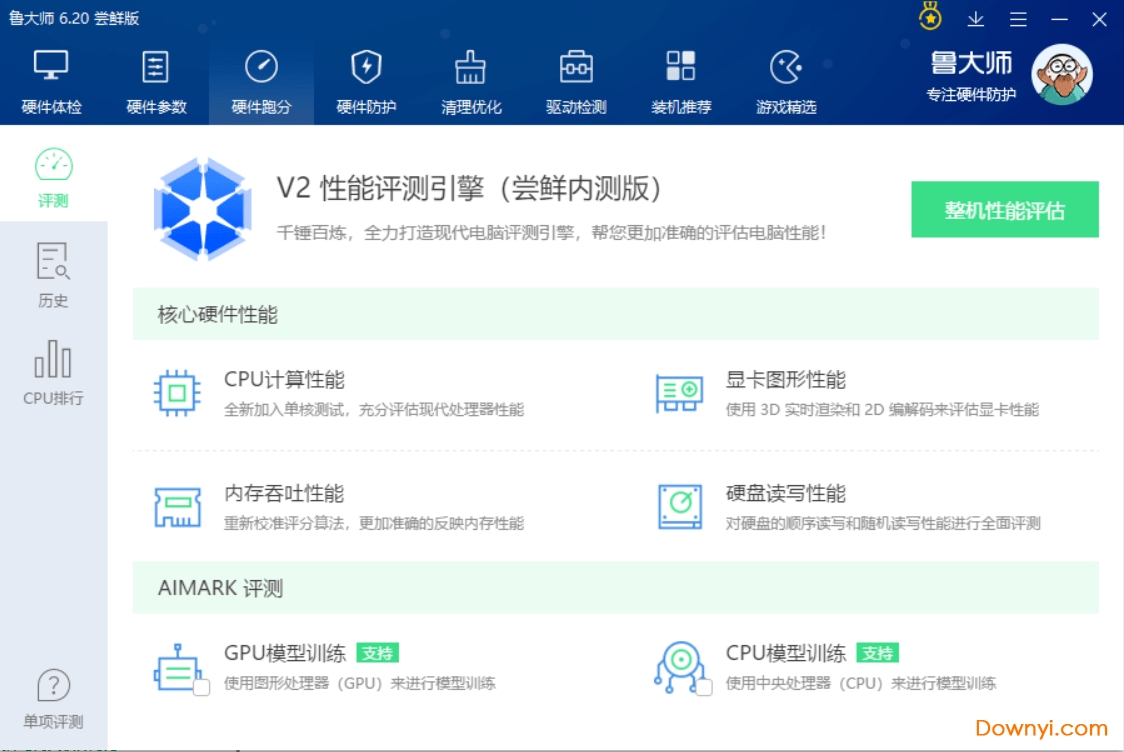Image resolution: width=1124 pixels, height=752 pixels.
Task: Click the 整机性能评估 green button
Action: [1005, 209]
